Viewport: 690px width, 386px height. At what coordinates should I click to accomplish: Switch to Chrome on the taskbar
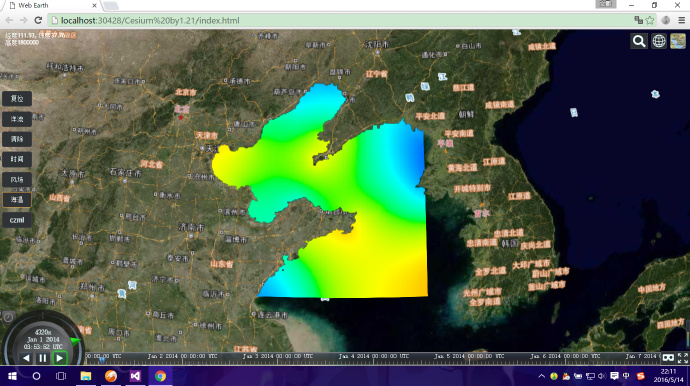[x=160, y=376]
